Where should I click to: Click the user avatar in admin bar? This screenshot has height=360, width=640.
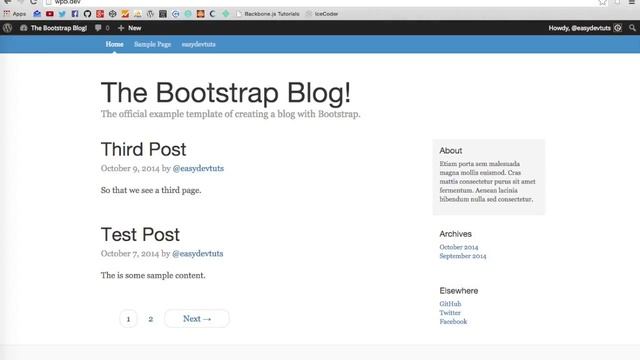618,28
